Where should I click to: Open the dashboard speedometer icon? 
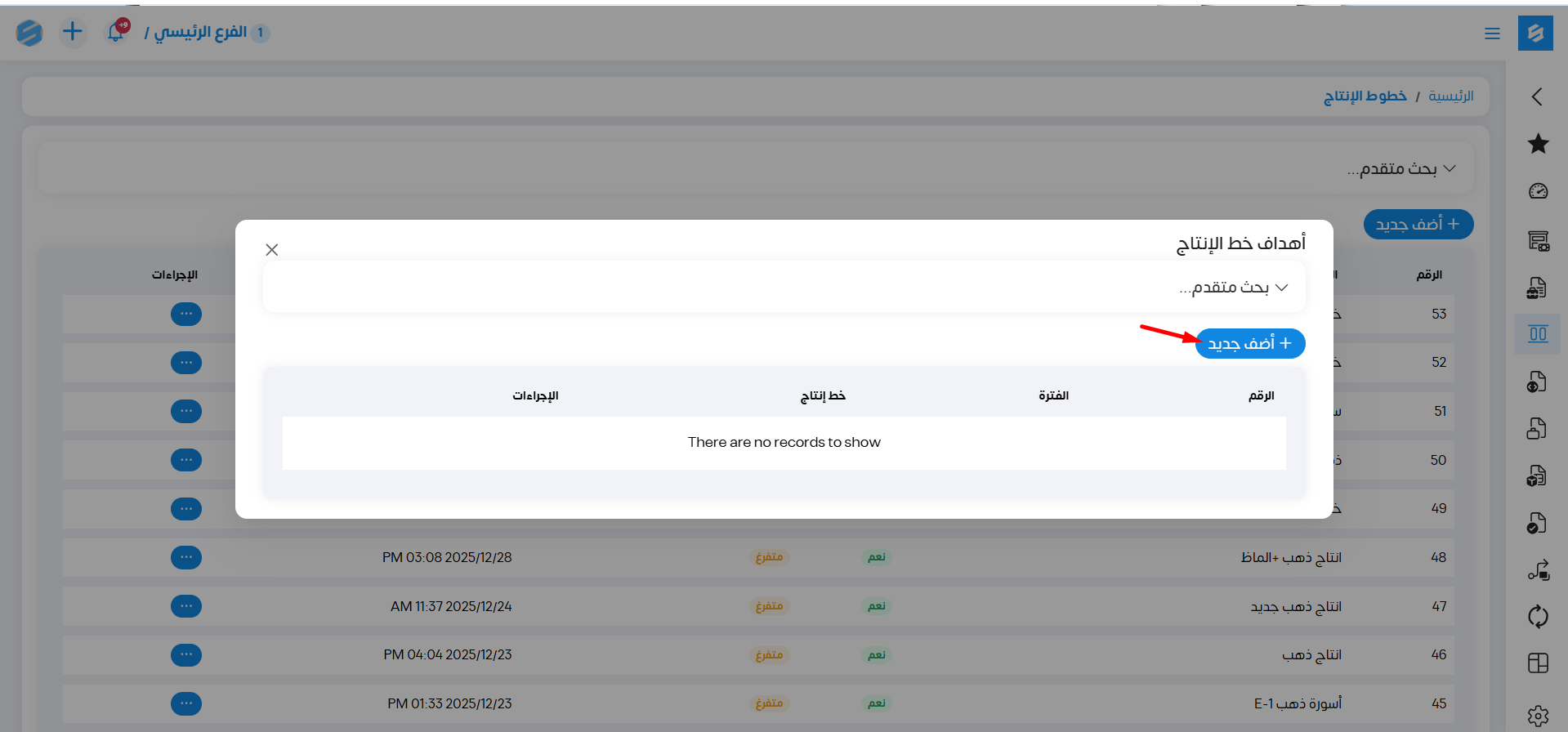click(1538, 191)
